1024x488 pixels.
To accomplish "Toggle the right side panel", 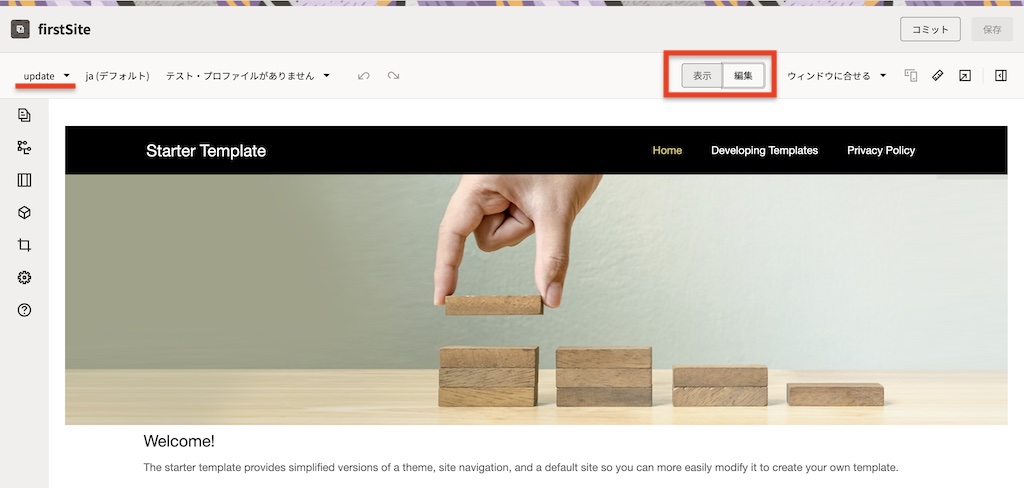I will [1000, 76].
